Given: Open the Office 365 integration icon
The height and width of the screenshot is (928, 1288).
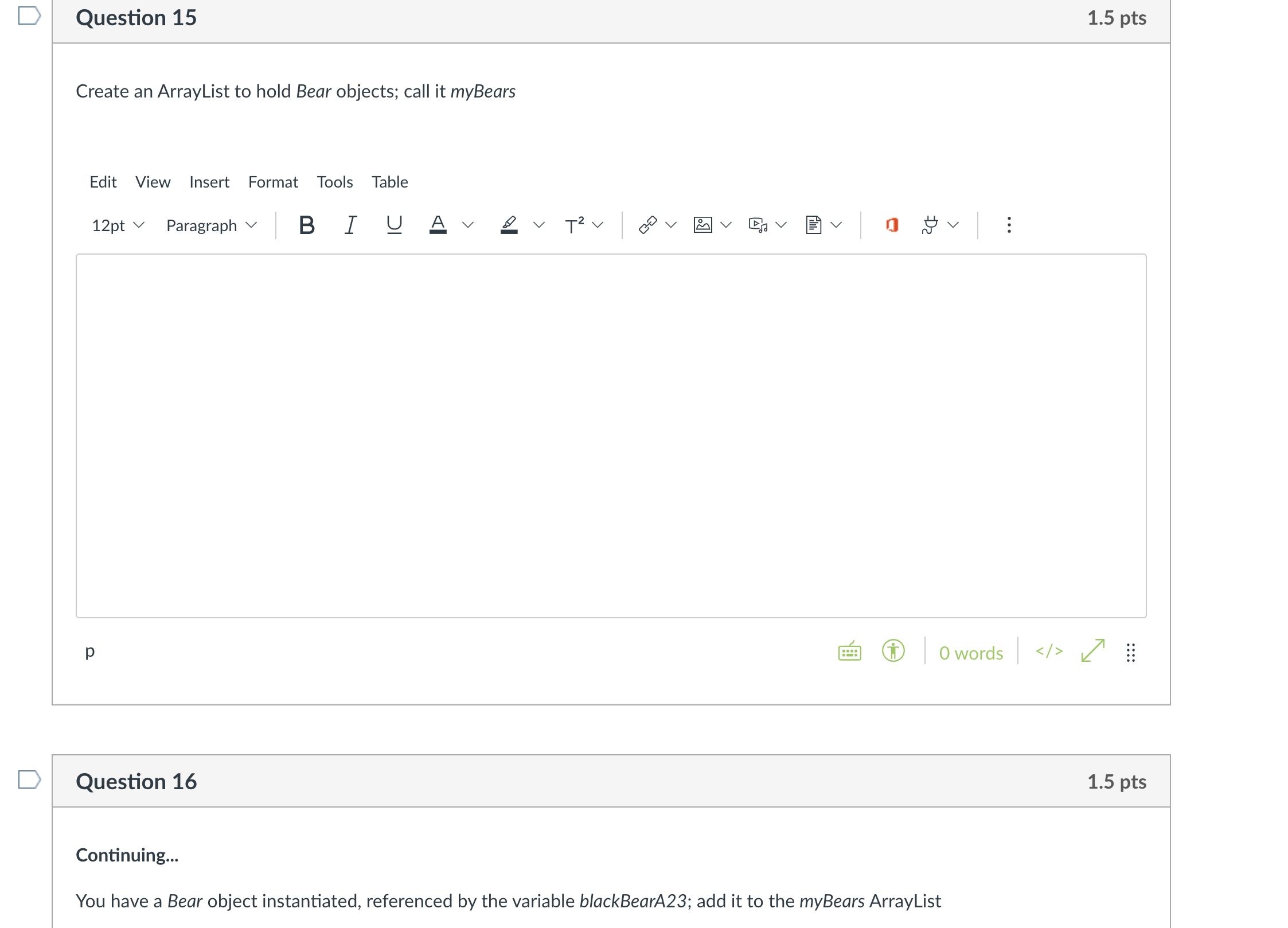Looking at the screenshot, I should [x=892, y=225].
